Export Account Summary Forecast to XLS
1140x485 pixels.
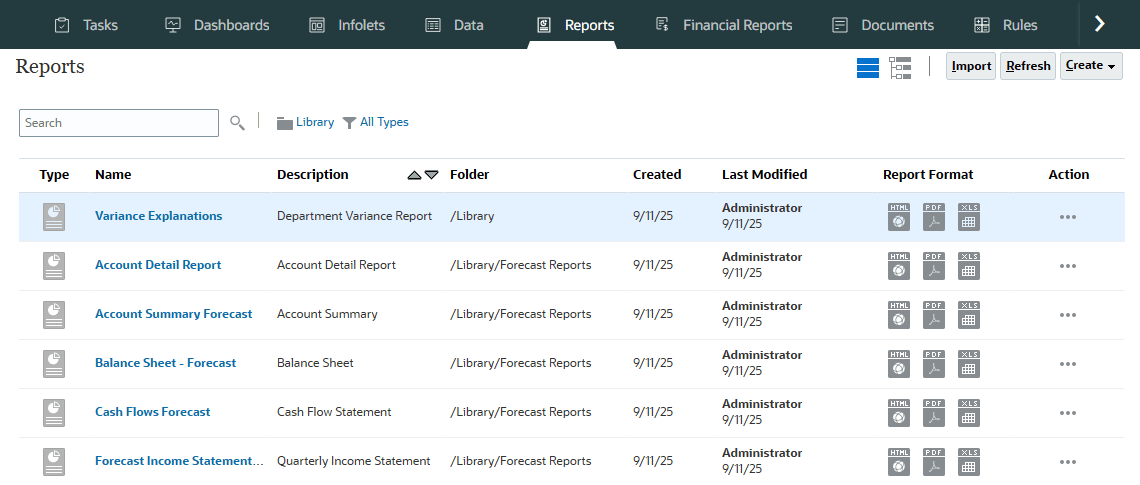[x=968, y=315]
